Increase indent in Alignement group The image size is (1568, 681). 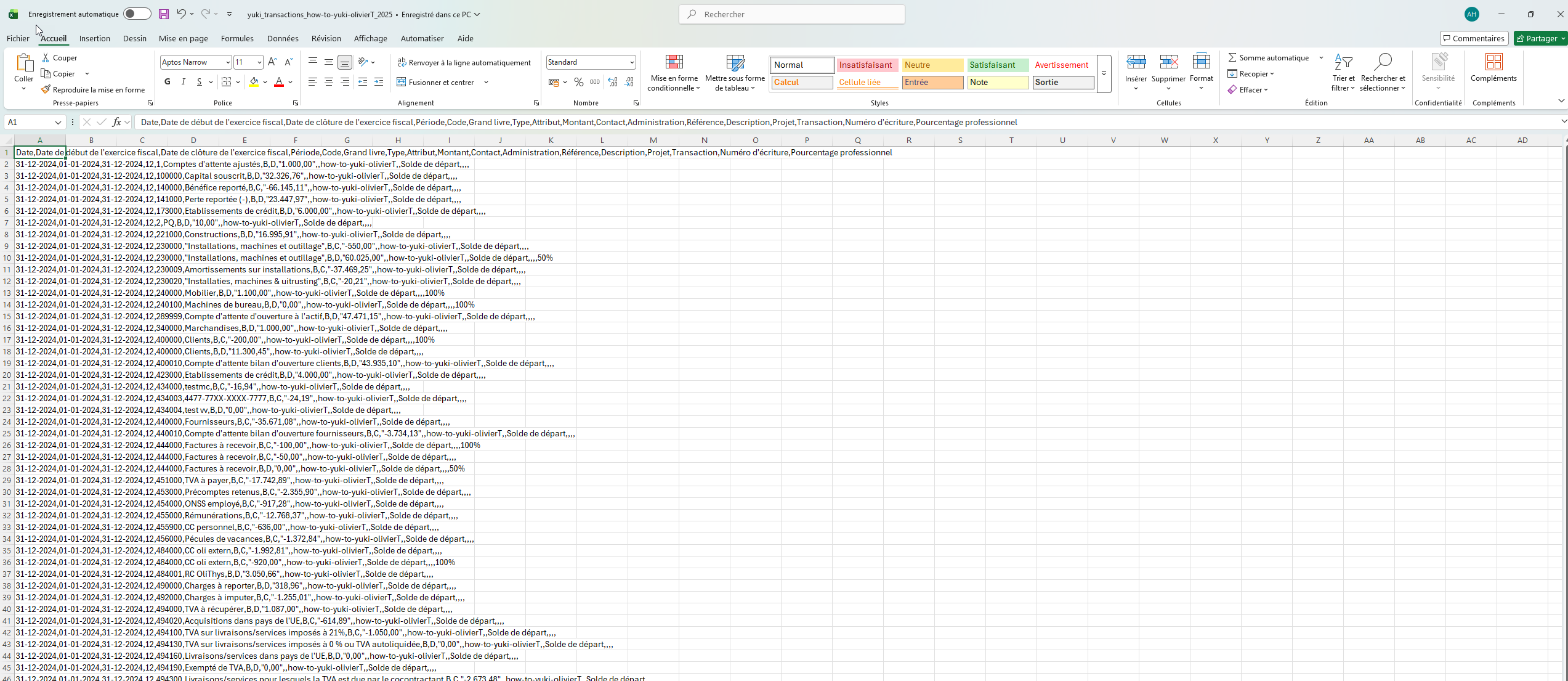click(379, 82)
